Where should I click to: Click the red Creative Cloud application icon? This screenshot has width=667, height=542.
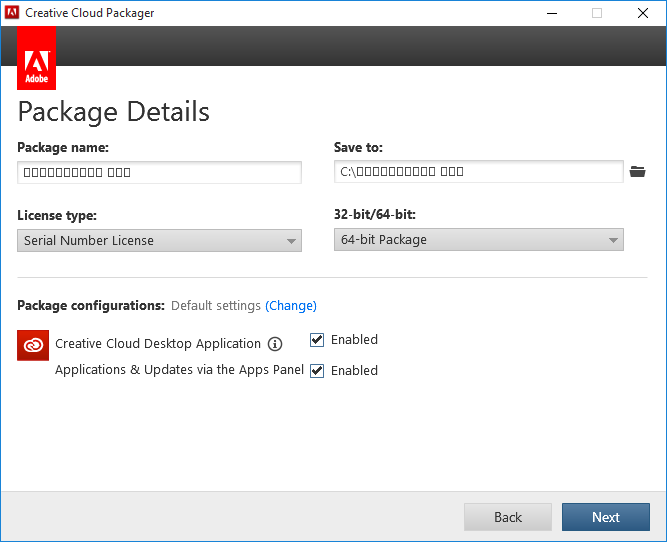[33, 345]
